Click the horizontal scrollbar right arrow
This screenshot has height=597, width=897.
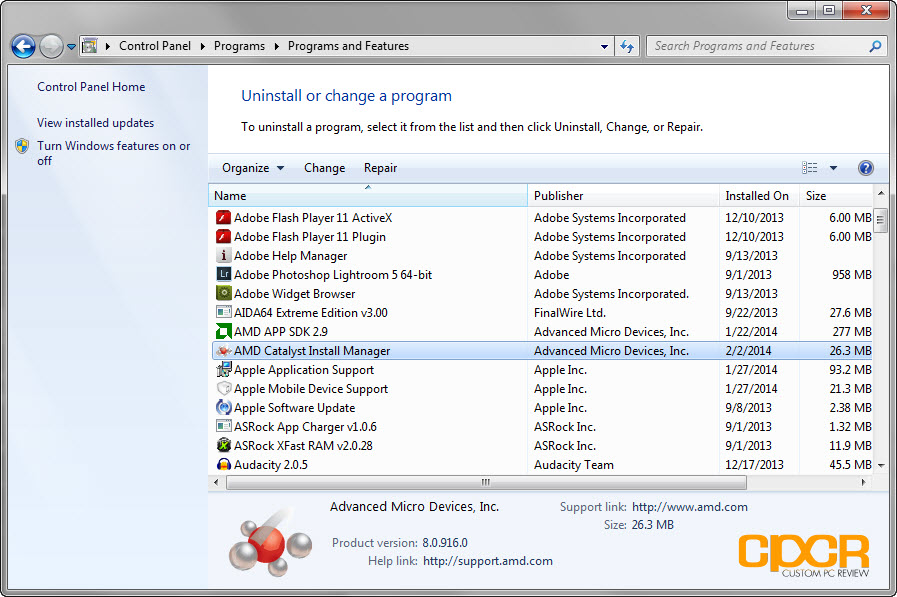(864, 483)
